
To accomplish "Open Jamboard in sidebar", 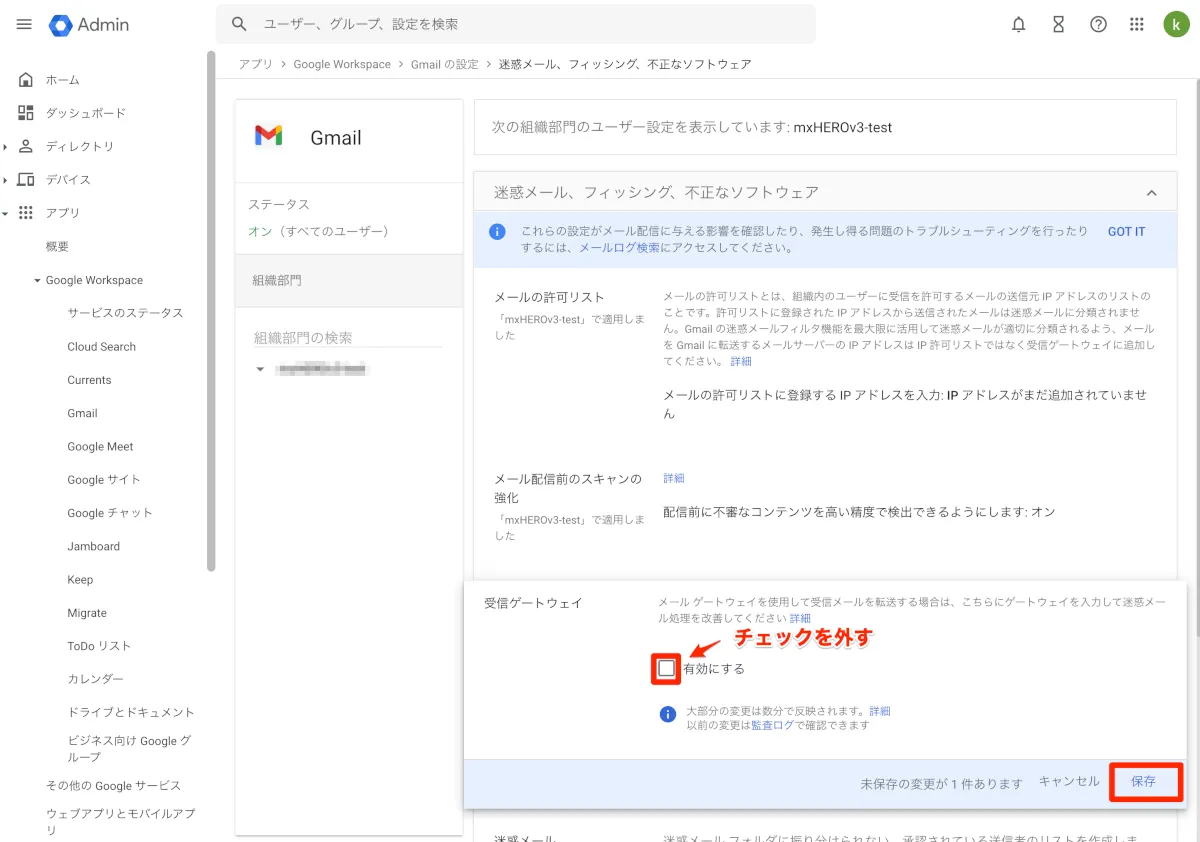I will coord(93,547).
